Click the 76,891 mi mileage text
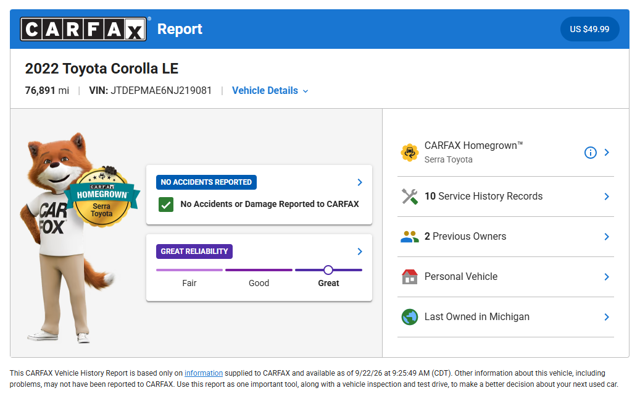640x393 pixels. click(x=47, y=91)
